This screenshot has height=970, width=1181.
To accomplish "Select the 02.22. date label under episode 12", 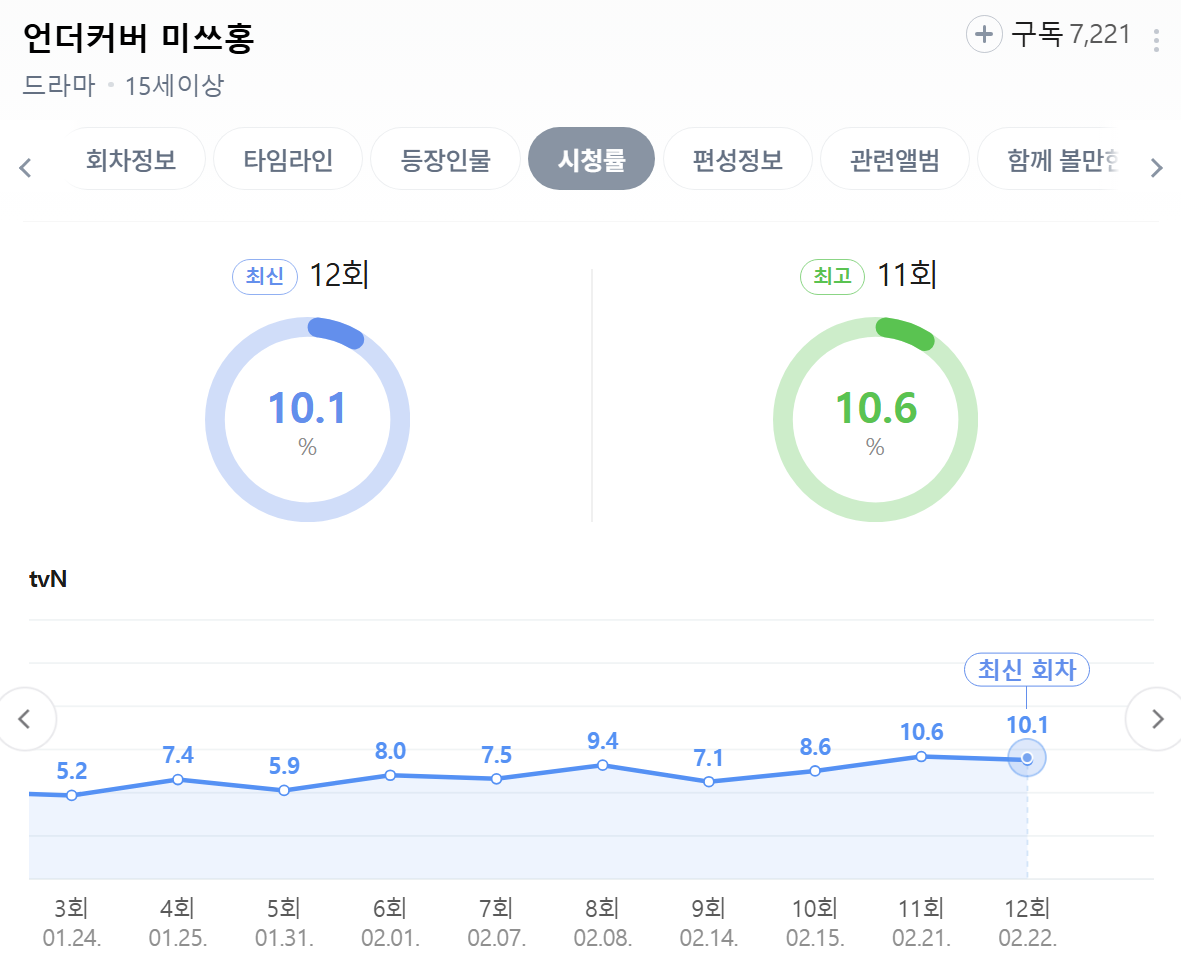I will 1027,939.
